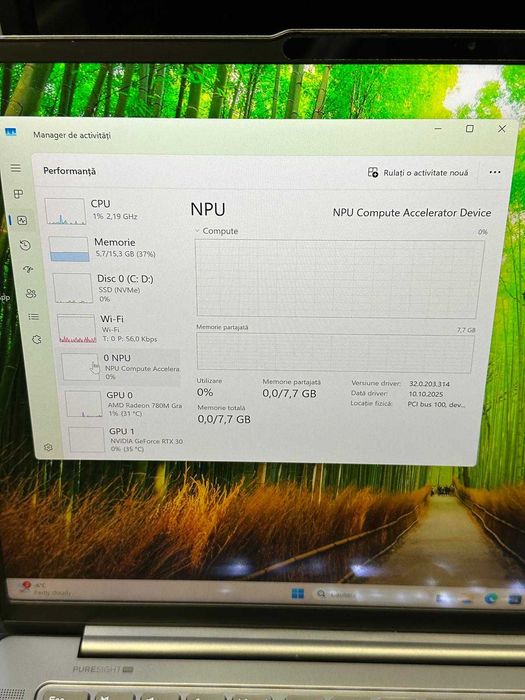This screenshot has width=525, height=700.
Task: Click the 'Utilizare' 0% value
Action: (205, 392)
